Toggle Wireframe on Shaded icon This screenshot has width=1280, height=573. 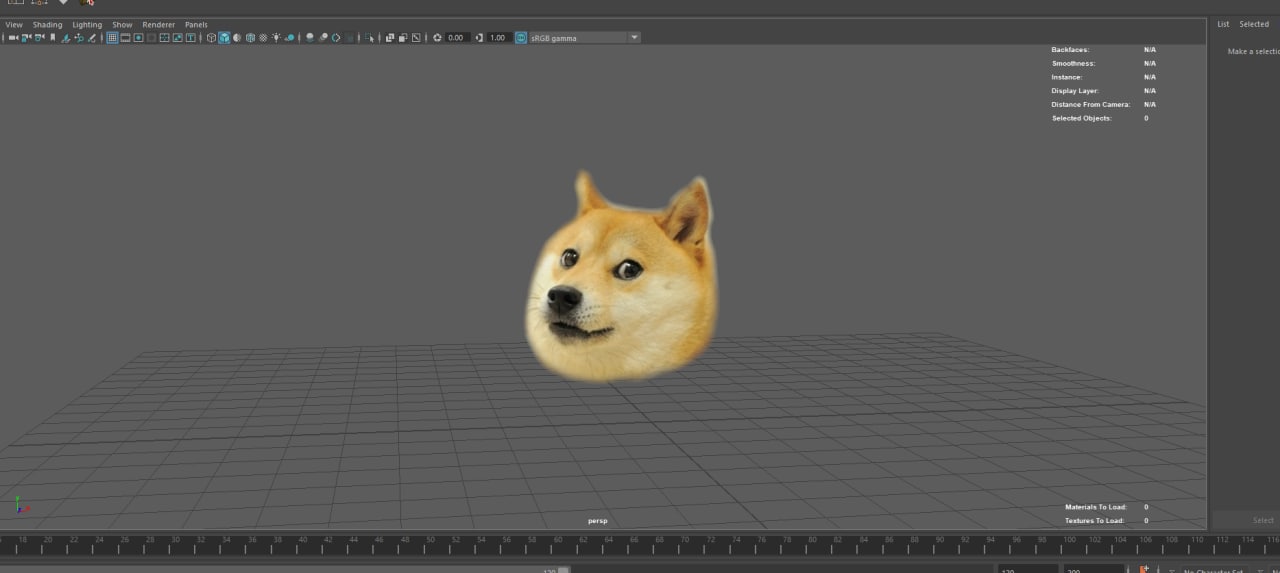(x=250, y=37)
